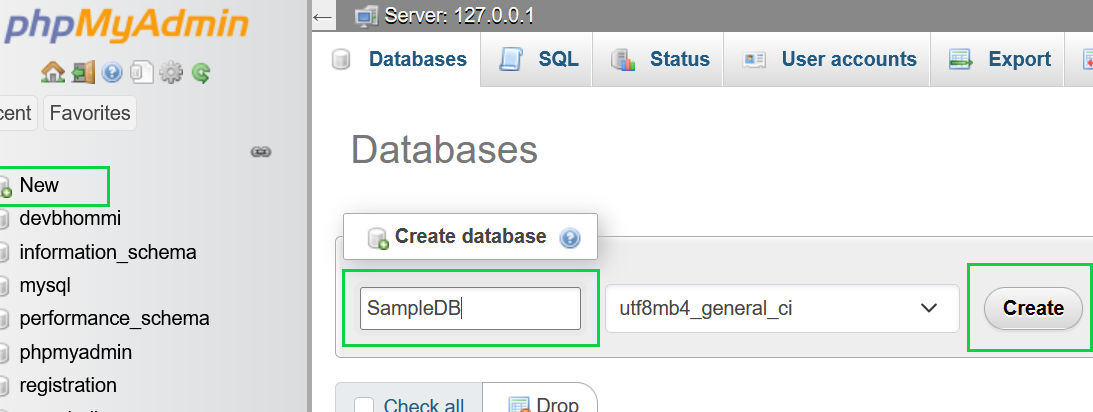Reload navigation panel with green refresh icon
The image size is (1093, 412).
click(x=201, y=72)
